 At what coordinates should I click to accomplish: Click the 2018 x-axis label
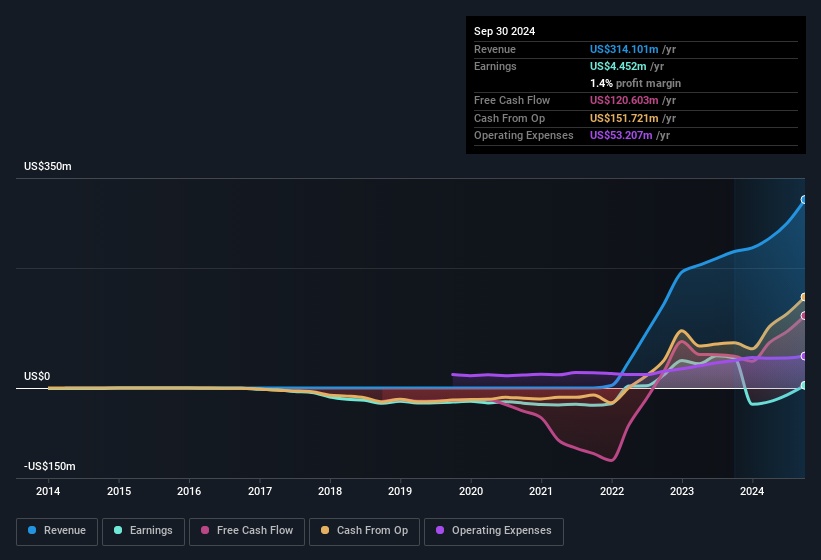(x=330, y=491)
